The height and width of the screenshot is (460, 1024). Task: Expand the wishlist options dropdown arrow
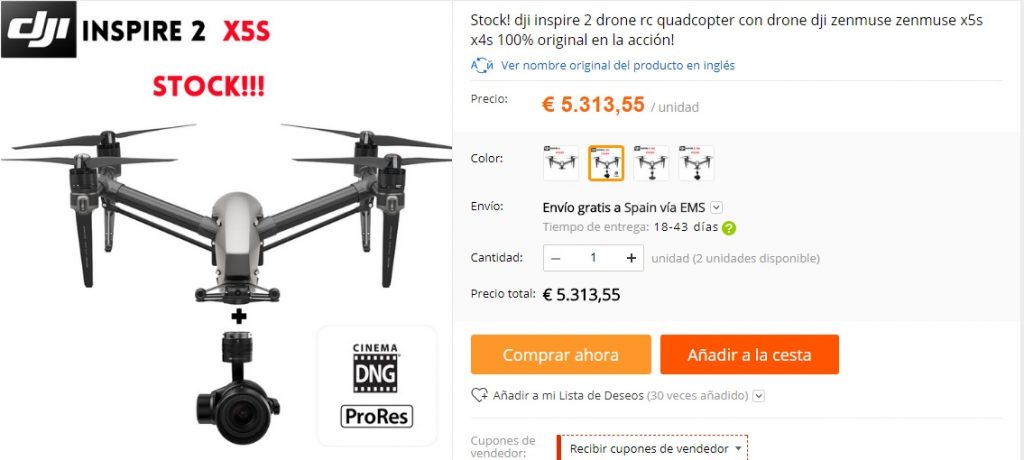[x=759, y=396]
